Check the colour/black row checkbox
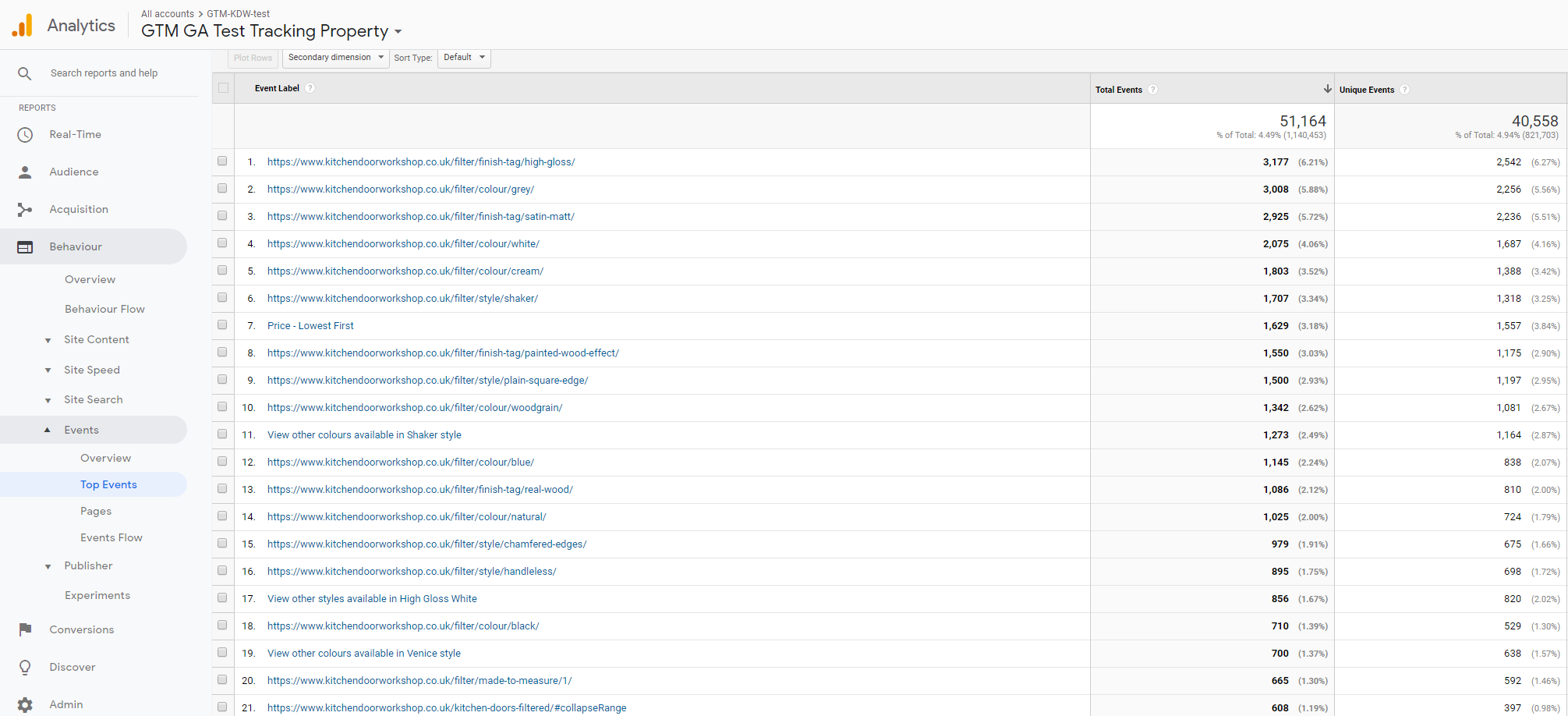 pos(222,626)
